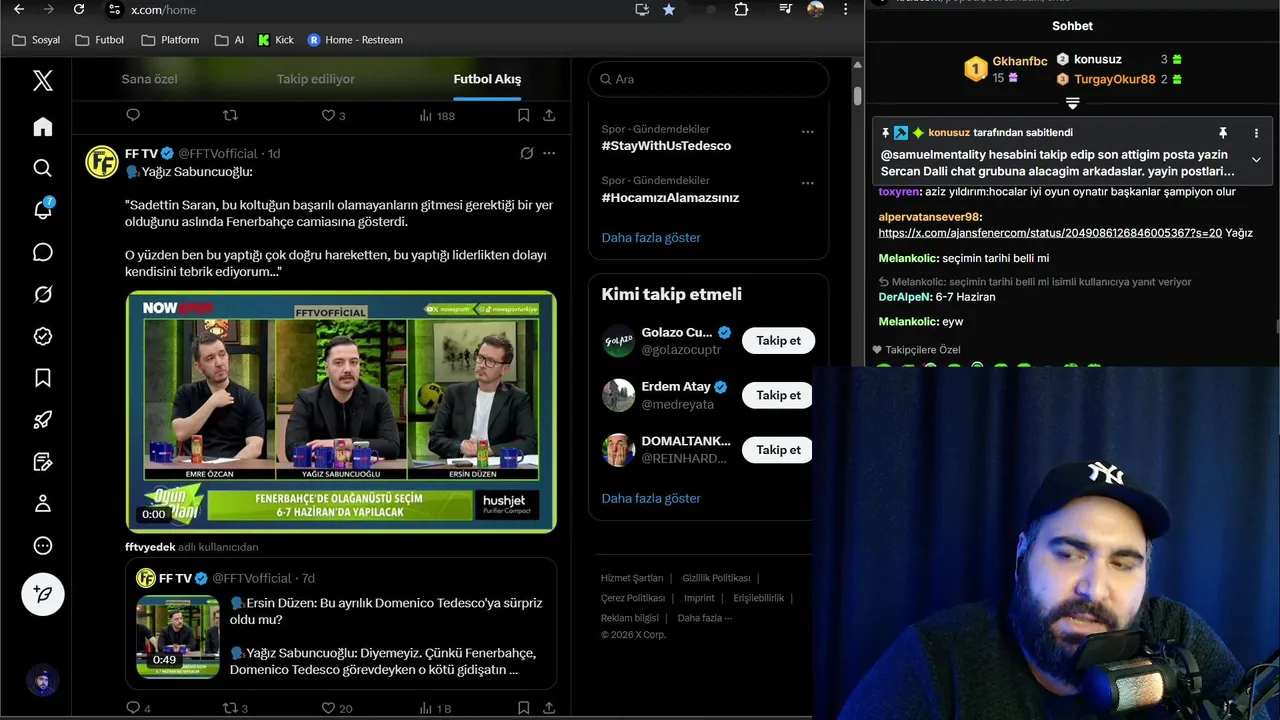Open Gizlilik Politikası footer link

click(716, 578)
